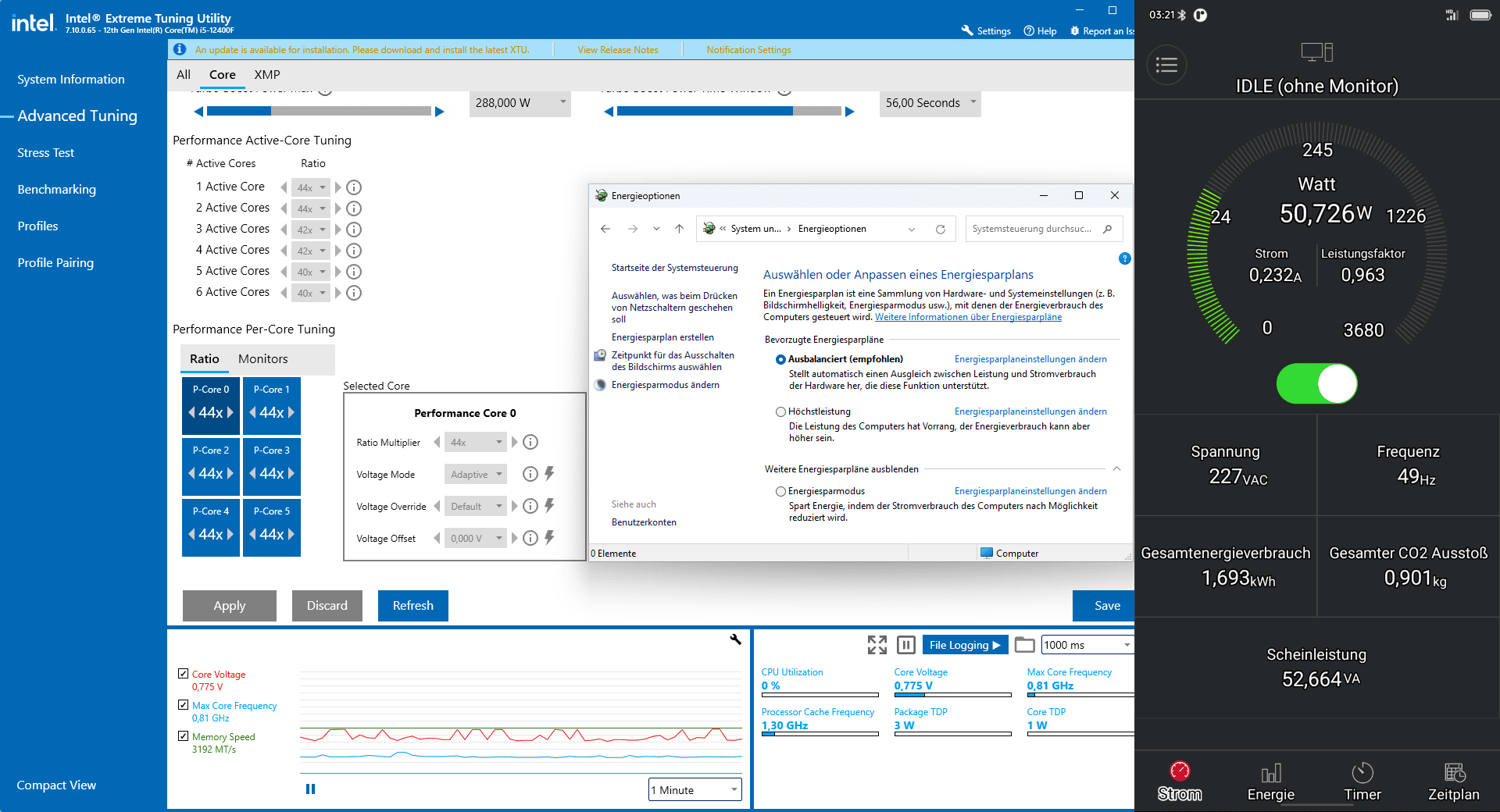Image resolution: width=1500 pixels, height=812 pixels.
Task: Open log folder icon
Action: tap(1025, 645)
